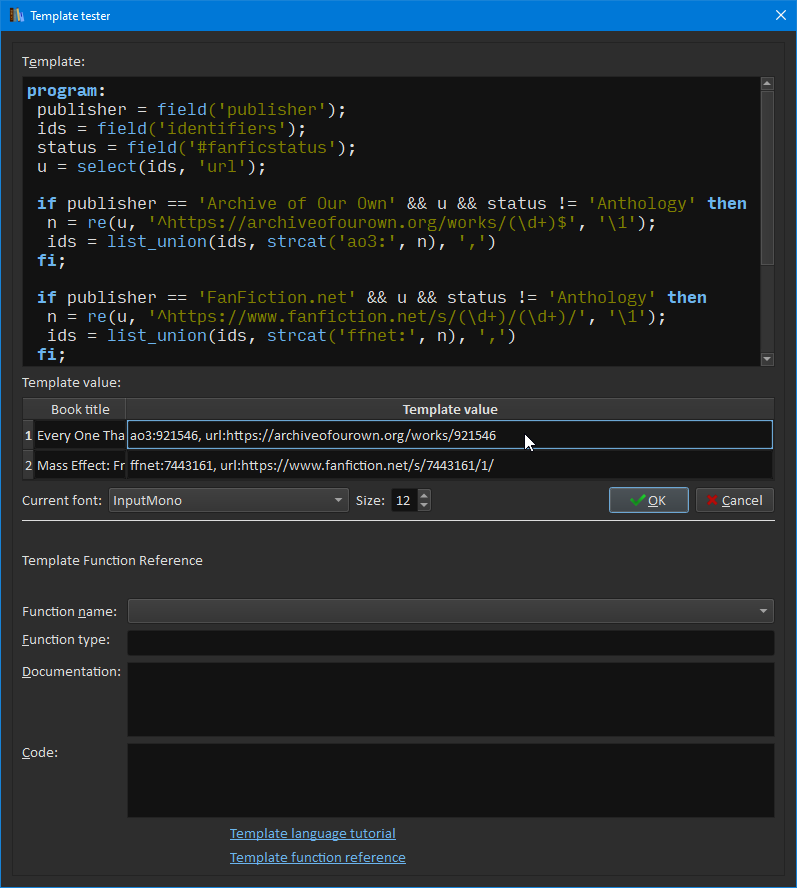Viewport: 797px width, 888px height.
Task: Click the font Size value field
Action: click(x=403, y=500)
